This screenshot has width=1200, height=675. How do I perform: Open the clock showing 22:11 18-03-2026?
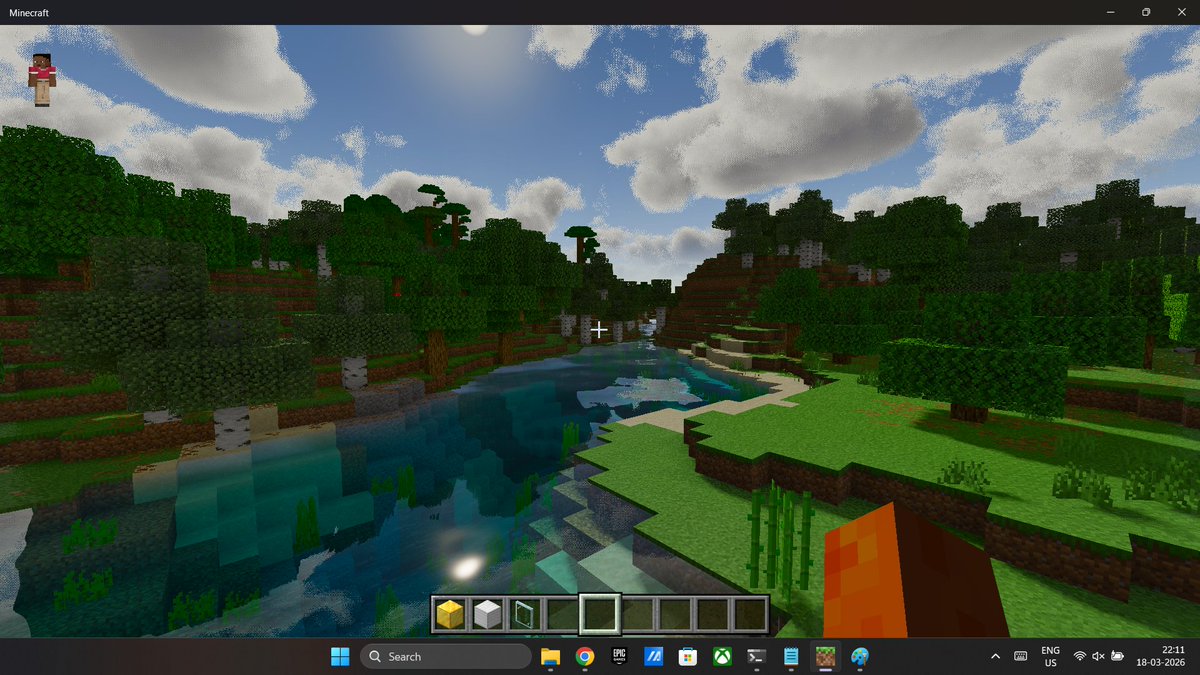tap(1161, 656)
